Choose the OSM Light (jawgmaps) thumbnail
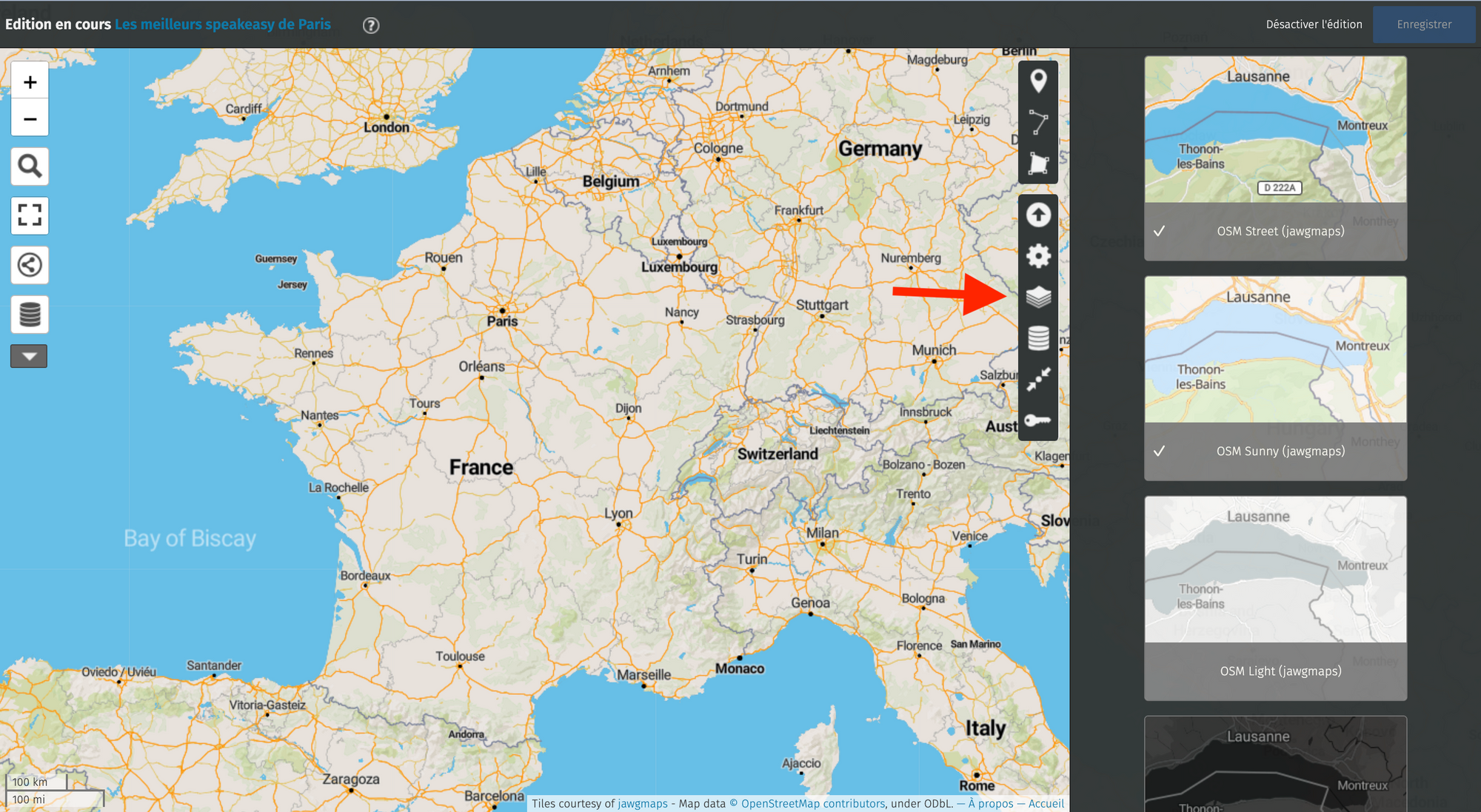 [1275, 598]
